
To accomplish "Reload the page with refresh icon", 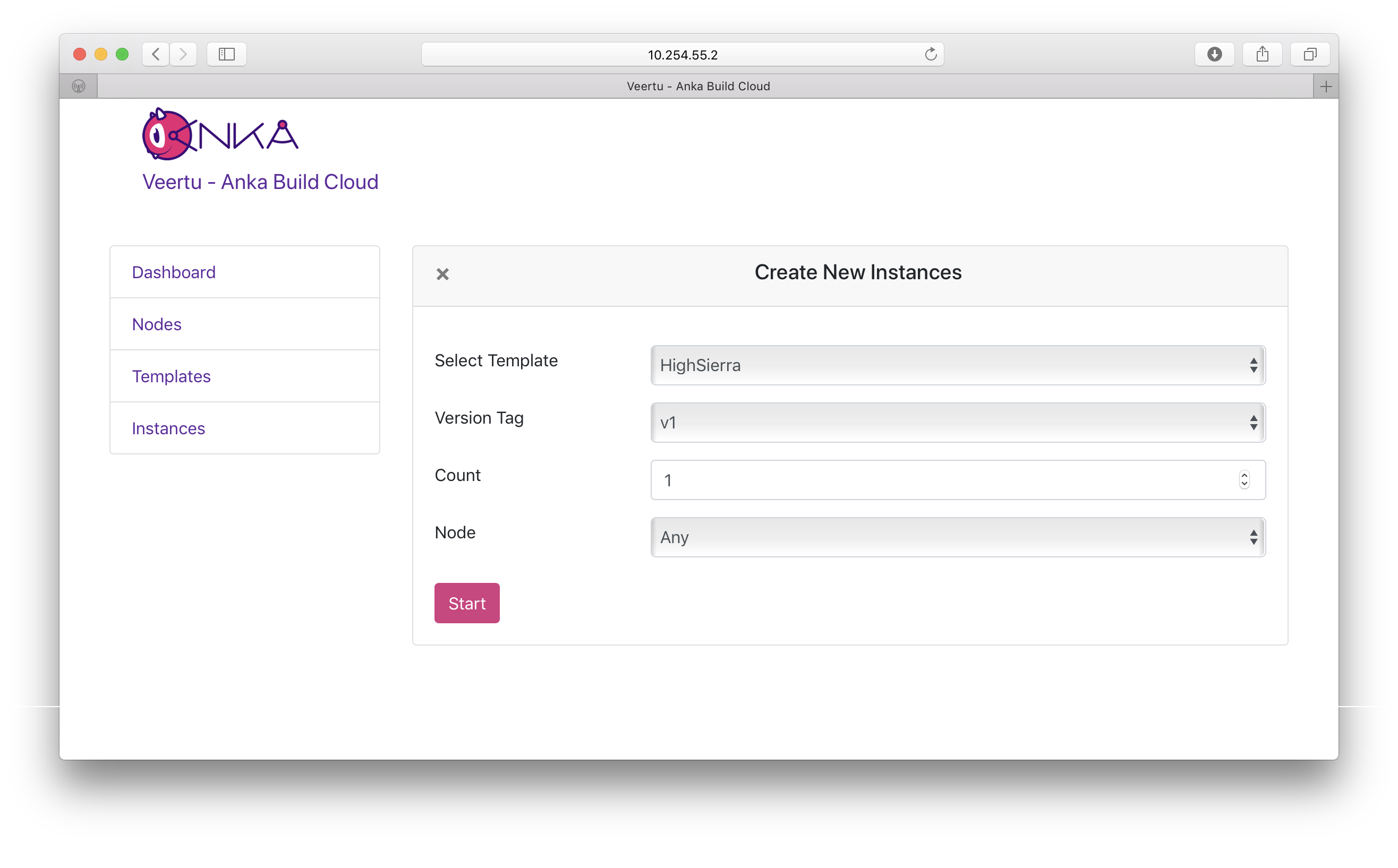I will (931, 54).
